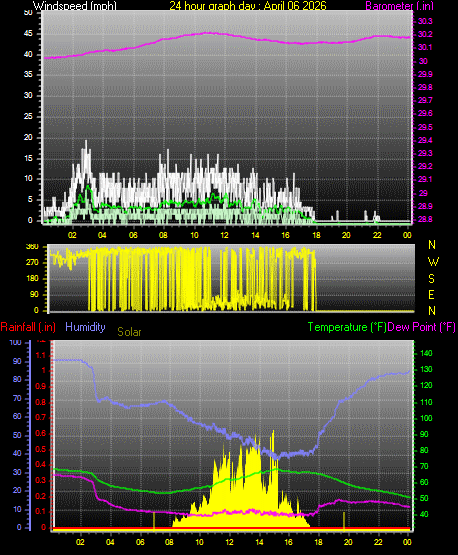Click the '29.4' barometer axis value

tap(425, 141)
